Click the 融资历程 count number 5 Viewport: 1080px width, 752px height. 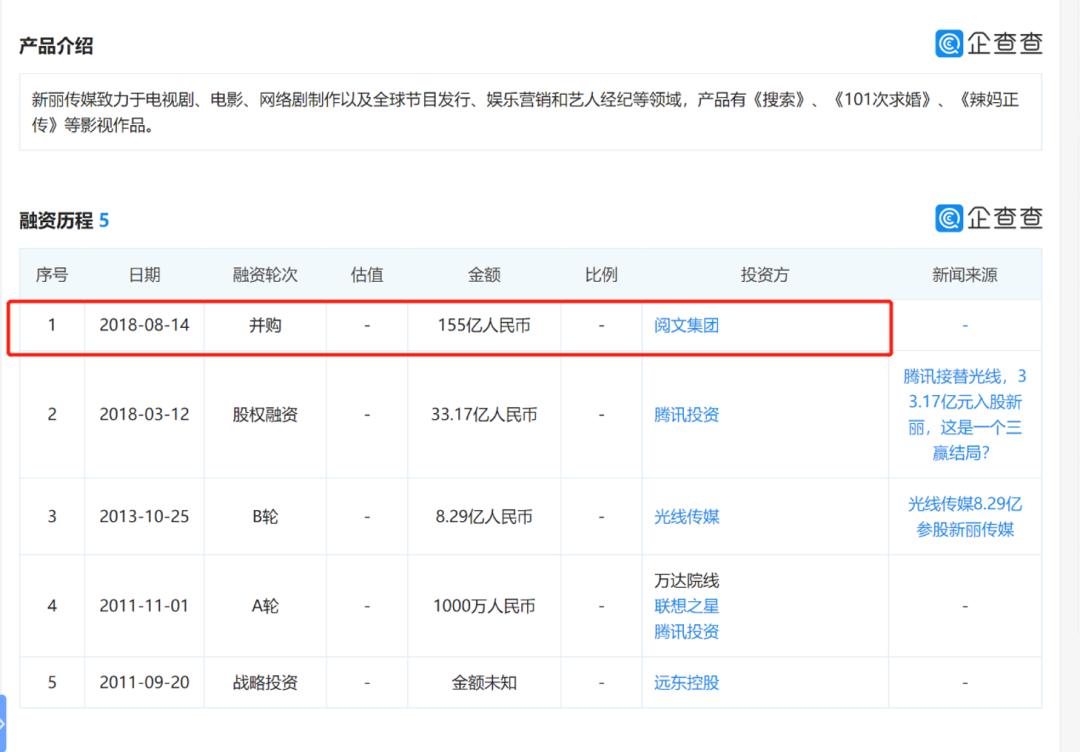104,220
